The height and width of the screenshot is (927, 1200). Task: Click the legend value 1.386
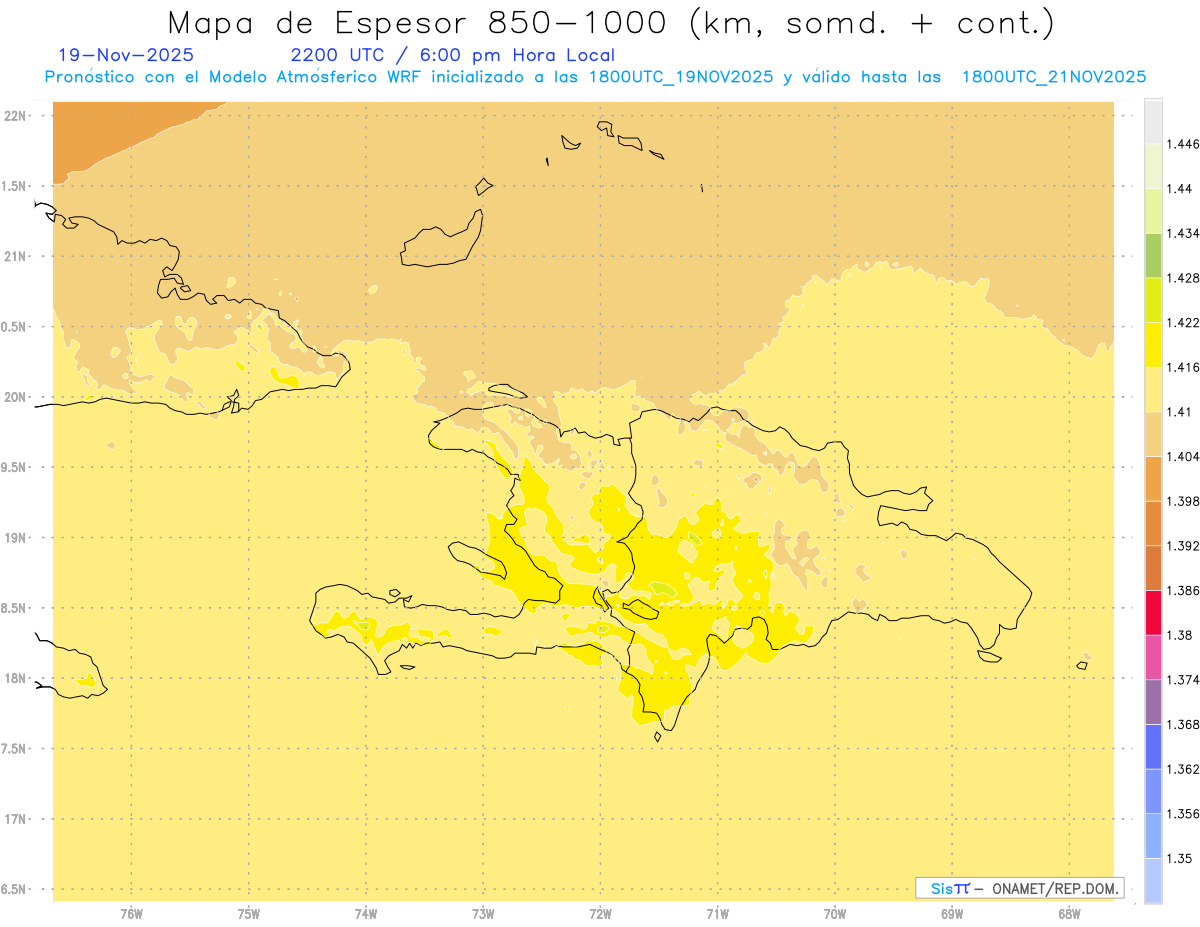[1185, 590]
